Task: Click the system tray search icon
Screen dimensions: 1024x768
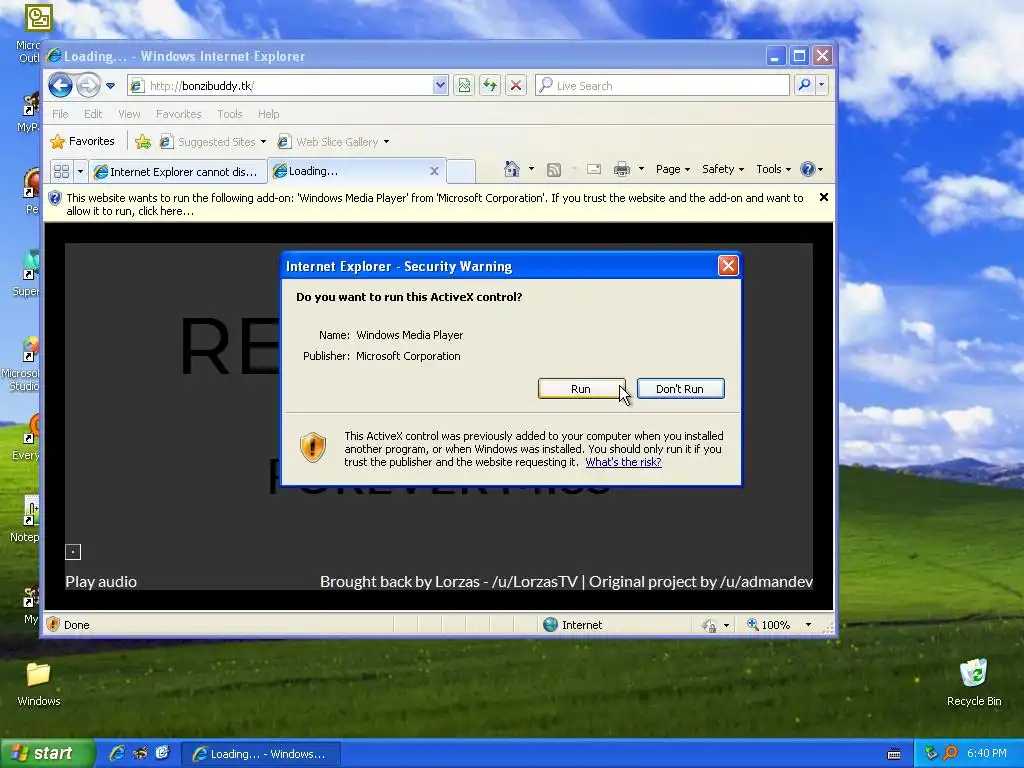Action: click(950, 753)
